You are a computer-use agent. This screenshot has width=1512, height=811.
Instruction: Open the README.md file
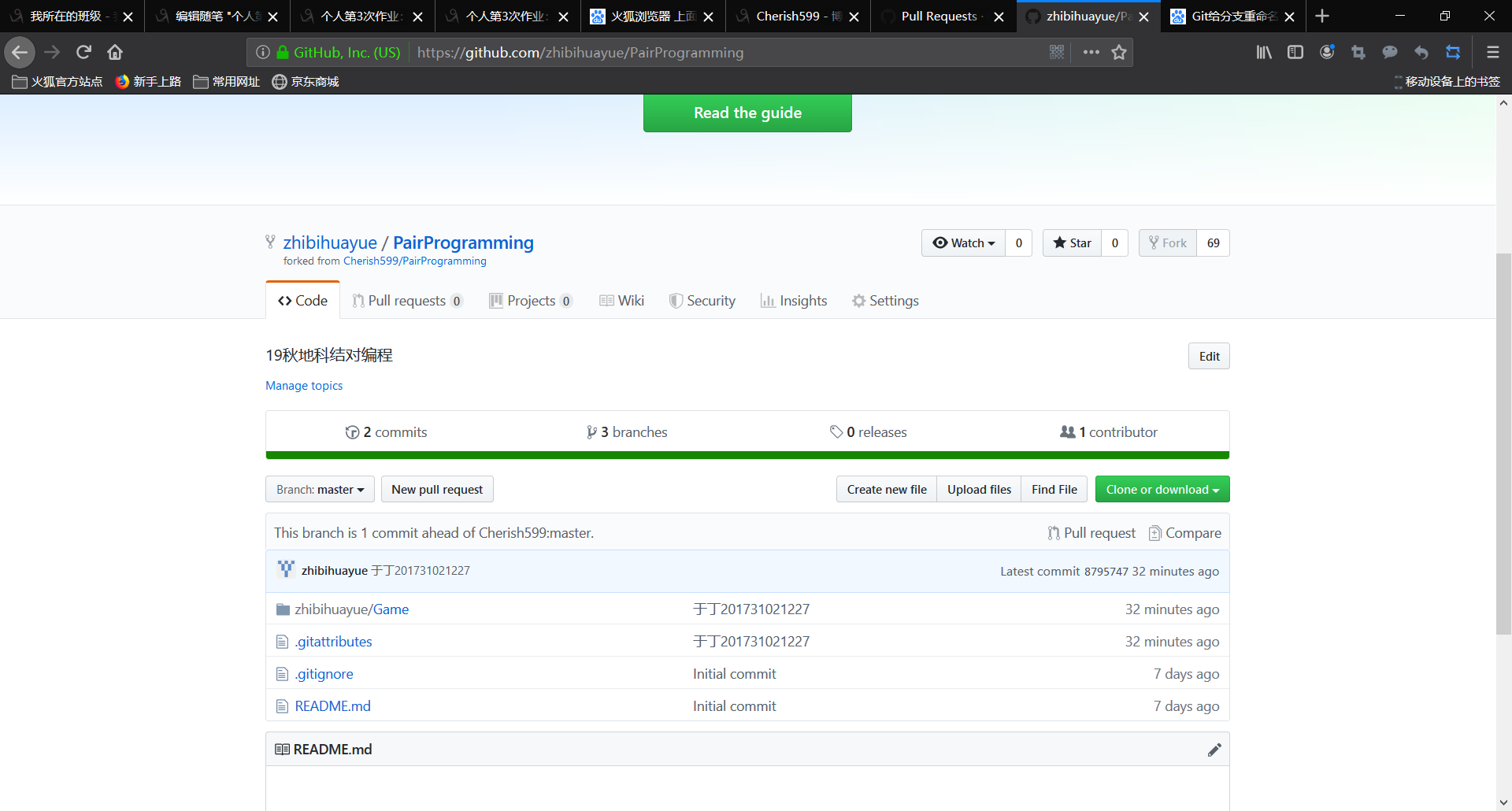coord(332,705)
